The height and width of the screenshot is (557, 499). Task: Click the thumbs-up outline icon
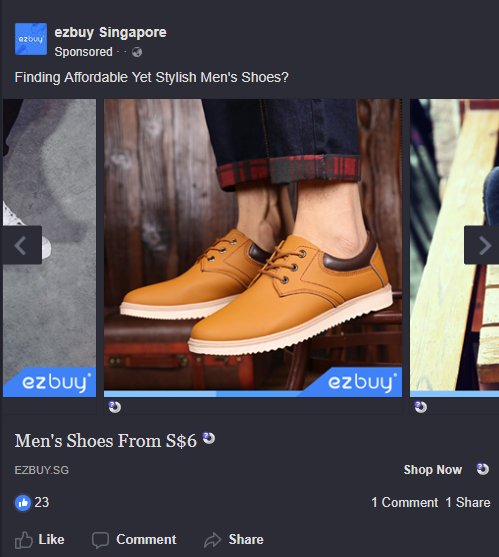pyautogui.click(x=23, y=540)
